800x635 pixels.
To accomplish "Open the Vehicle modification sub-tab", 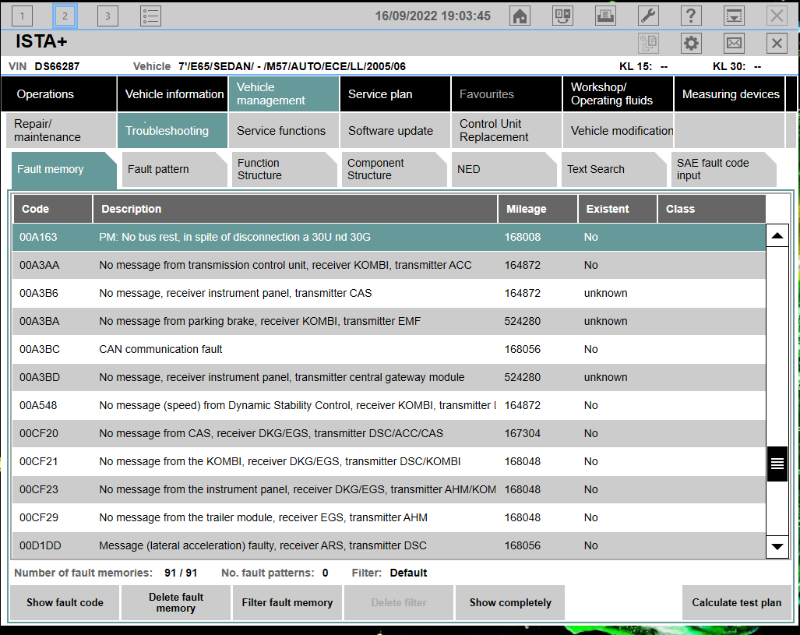I will pyautogui.click(x=618, y=131).
